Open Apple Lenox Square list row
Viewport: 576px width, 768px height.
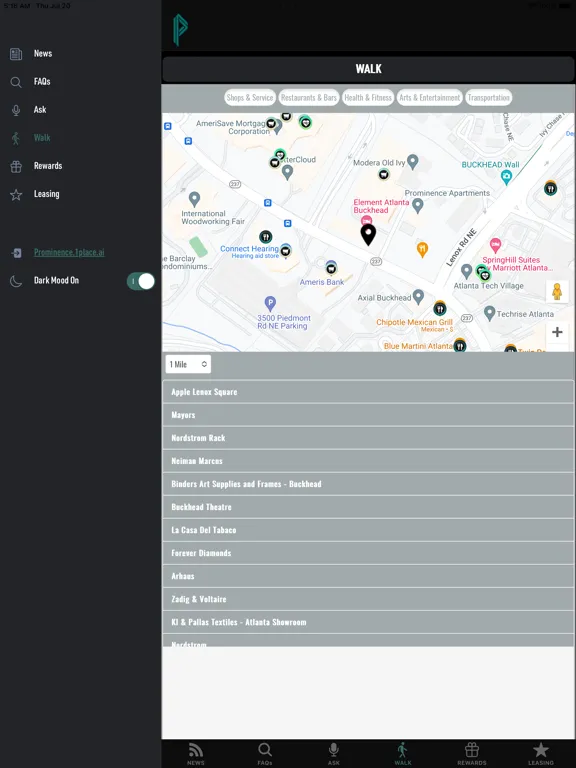pyautogui.click(x=368, y=392)
